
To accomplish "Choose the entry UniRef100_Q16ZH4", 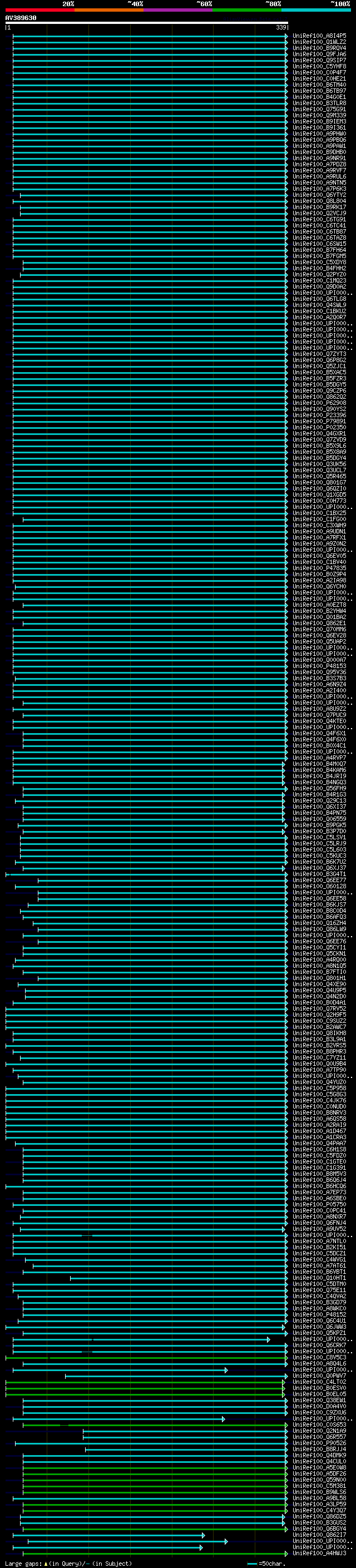I will tap(319, 923).
